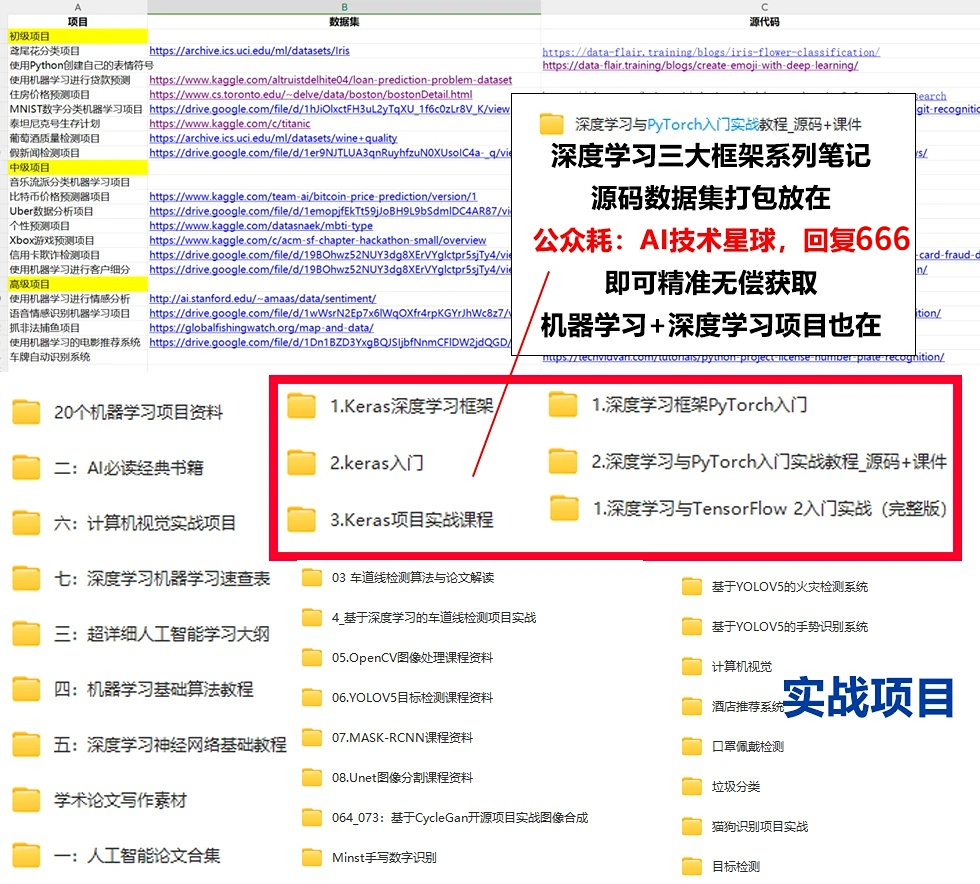
Task: Open the create-emoji-with-deep-learning source link
Action: pyautogui.click(x=700, y=65)
